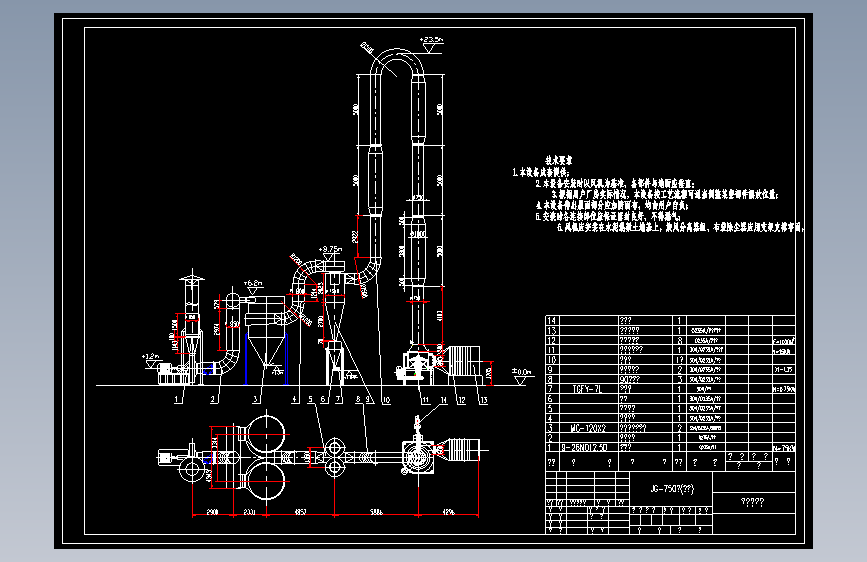The height and width of the screenshot is (562, 867).
Task: Select model text TGFY-7L in parts table
Action: [587, 389]
